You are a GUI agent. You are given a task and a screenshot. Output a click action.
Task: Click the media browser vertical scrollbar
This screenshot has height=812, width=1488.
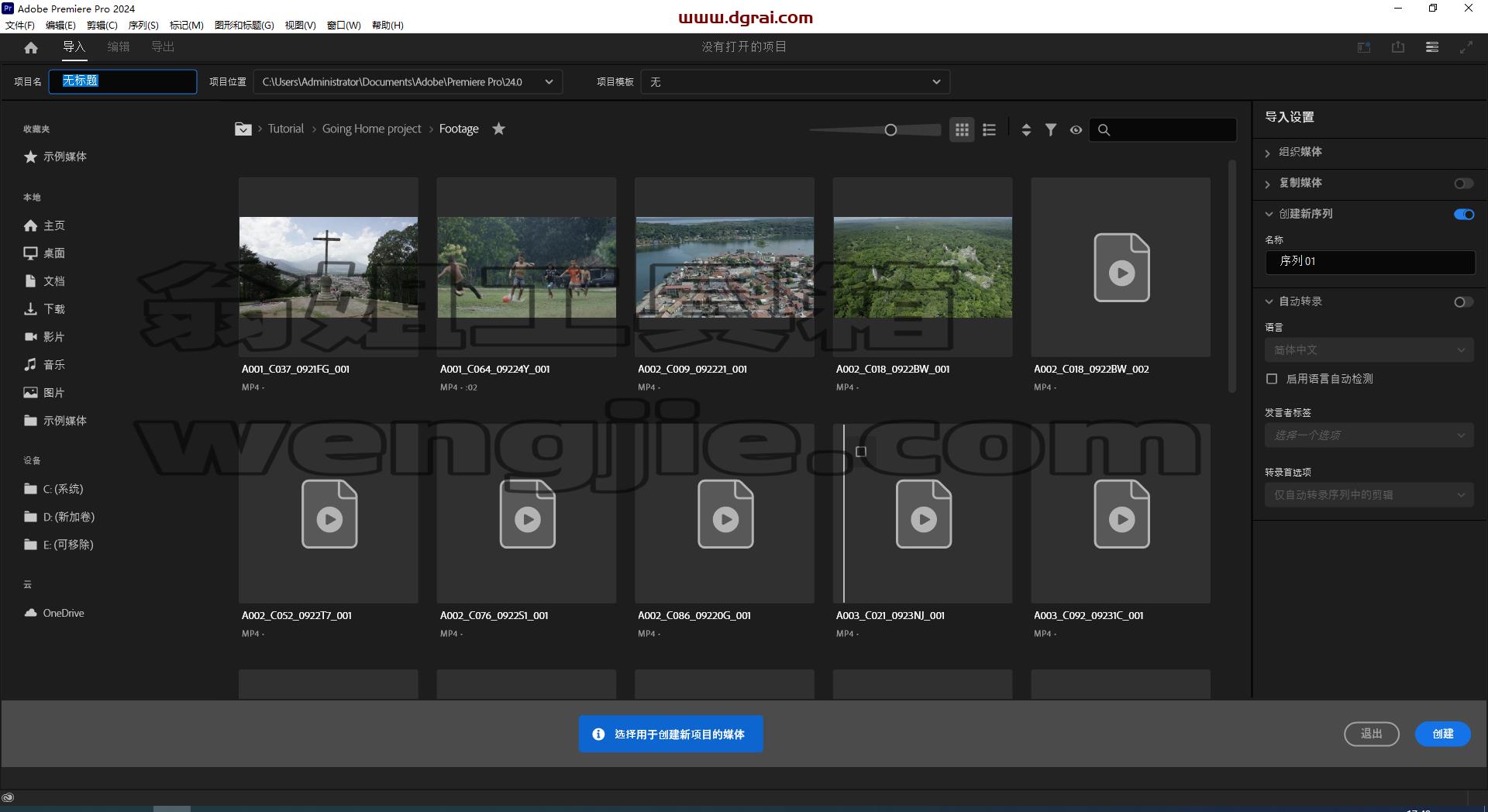(1231, 276)
